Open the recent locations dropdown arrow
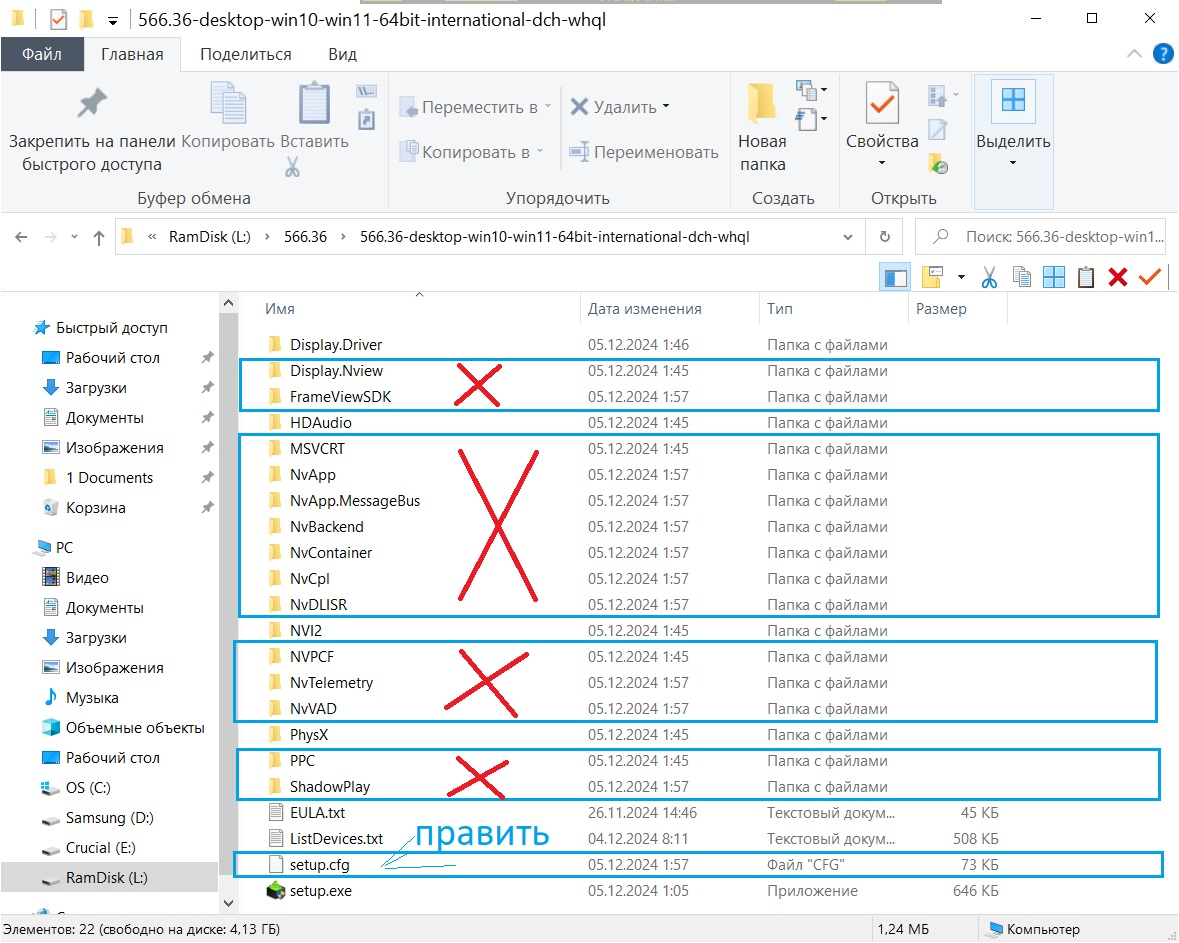 point(74,237)
